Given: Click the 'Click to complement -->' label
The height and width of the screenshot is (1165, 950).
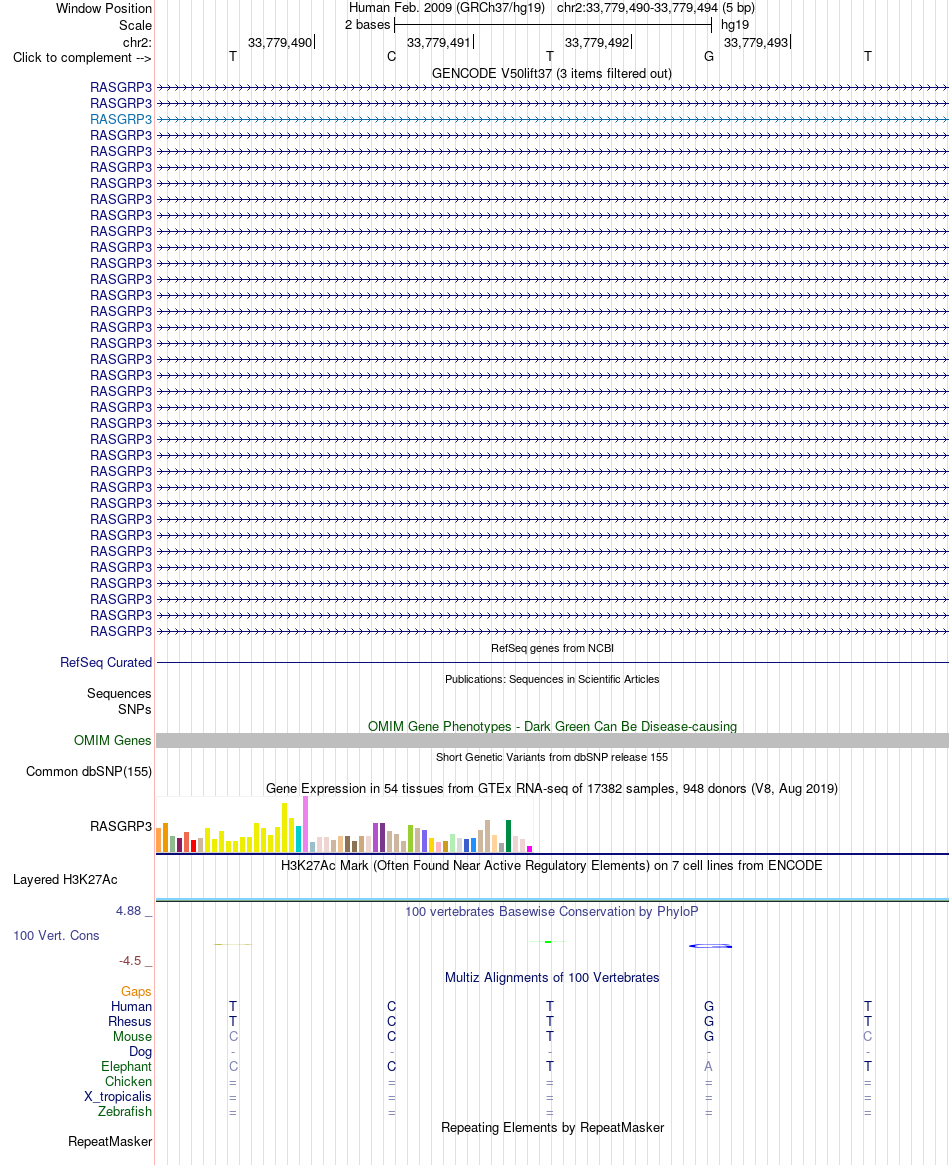Looking at the screenshot, I should 82,58.
